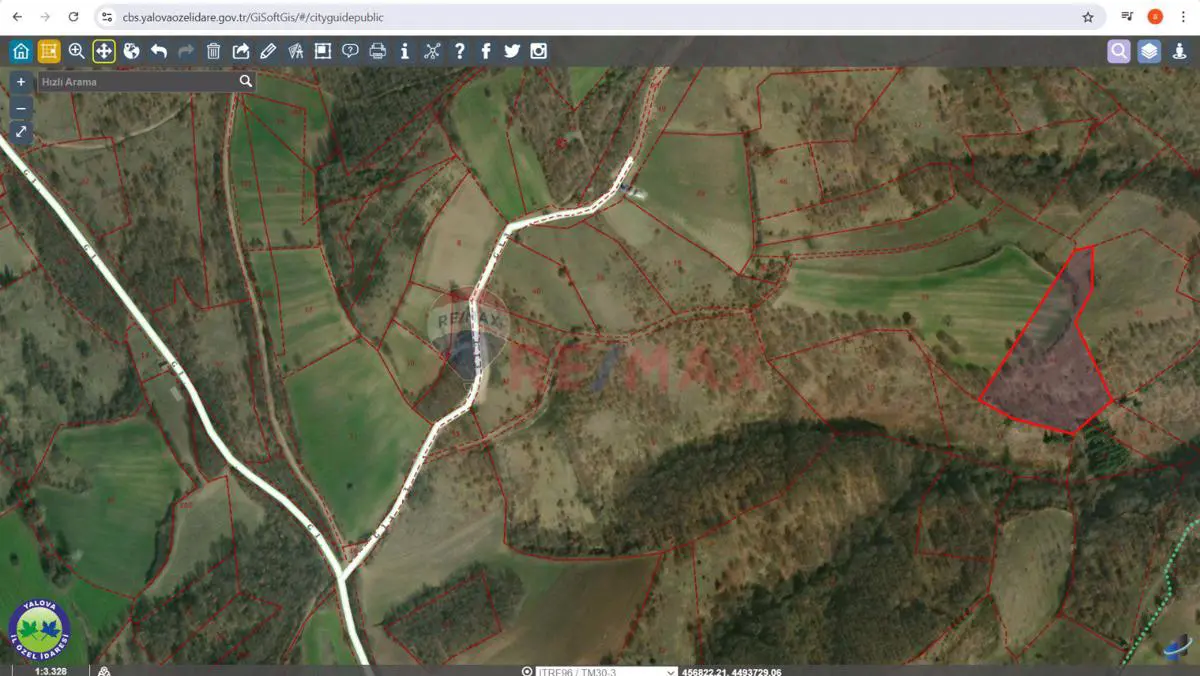
Task: Click the share/export arrow icon
Action: coord(241,51)
